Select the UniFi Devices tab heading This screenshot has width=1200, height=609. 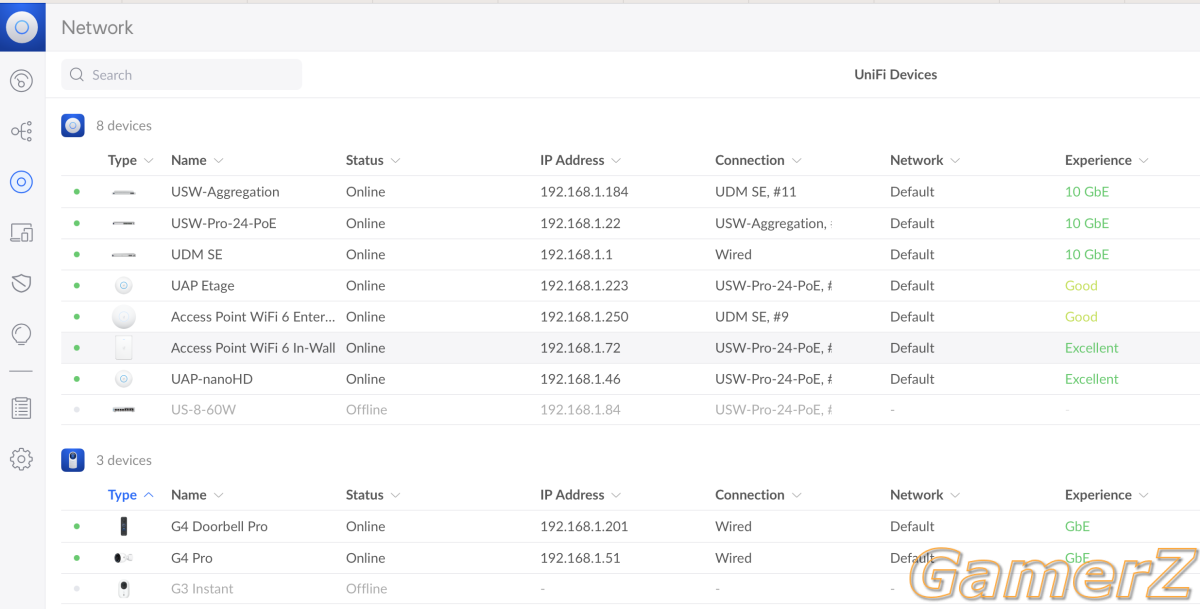[895, 75]
